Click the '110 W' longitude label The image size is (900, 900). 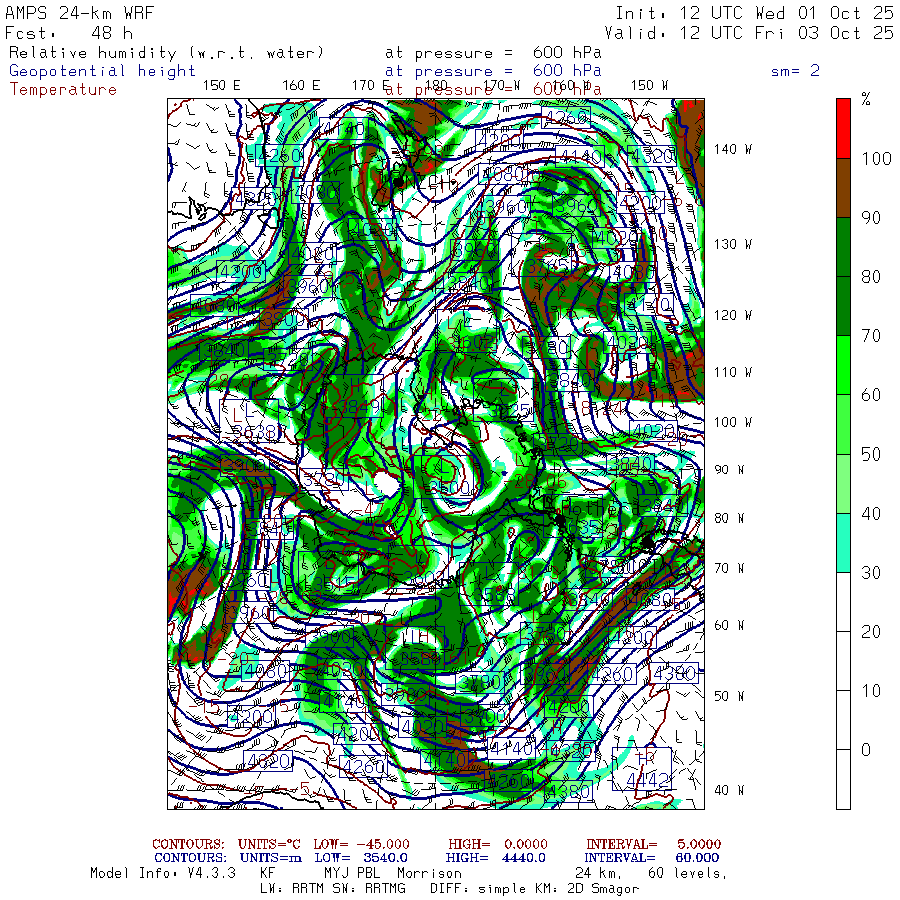coord(732,373)
